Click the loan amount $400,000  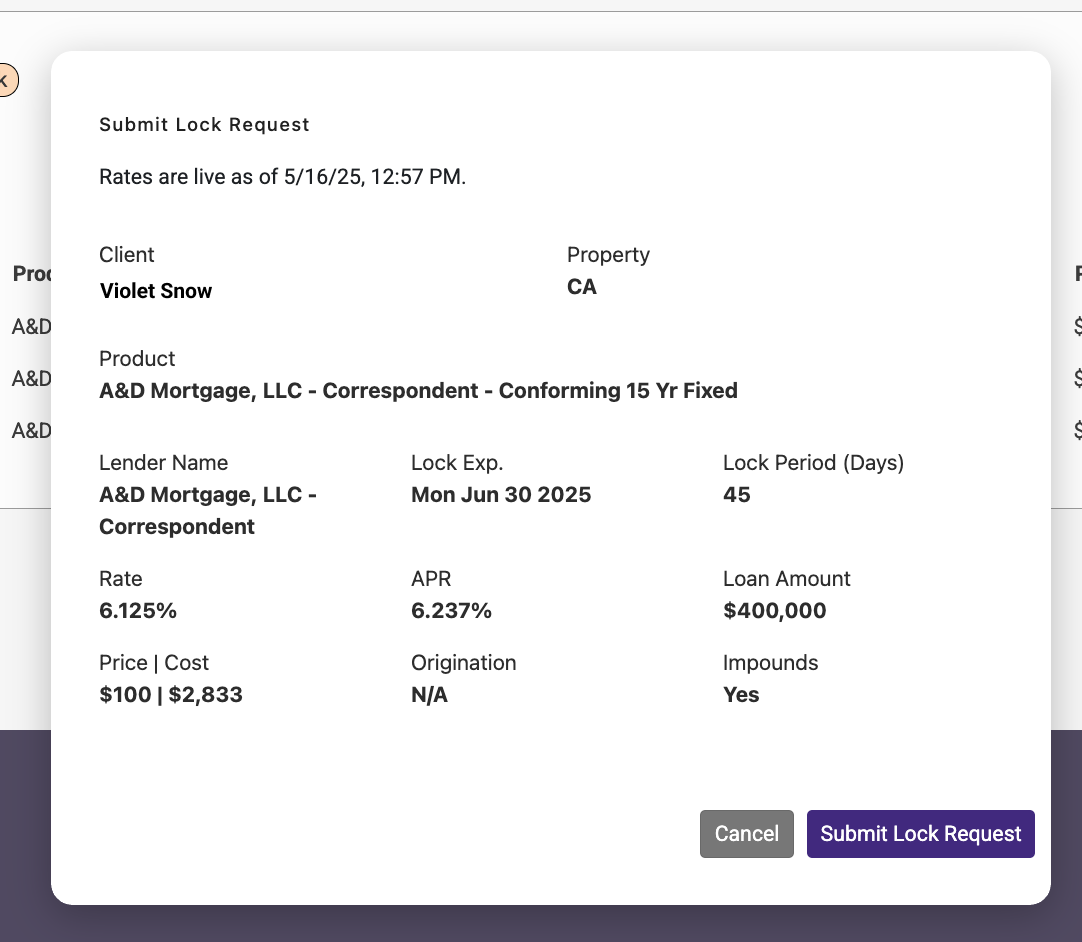774,611
